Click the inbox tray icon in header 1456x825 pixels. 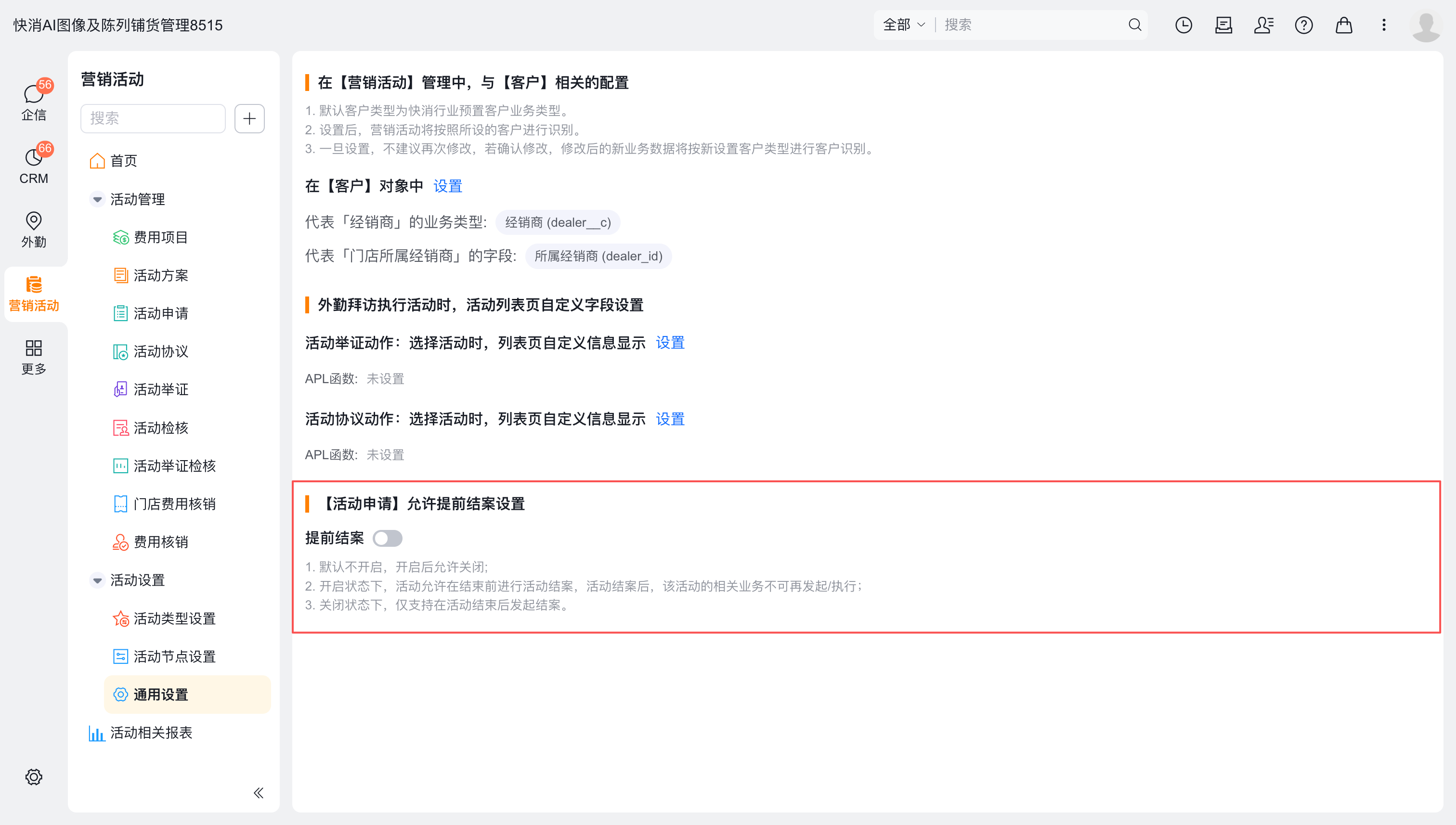point(1223,25)
